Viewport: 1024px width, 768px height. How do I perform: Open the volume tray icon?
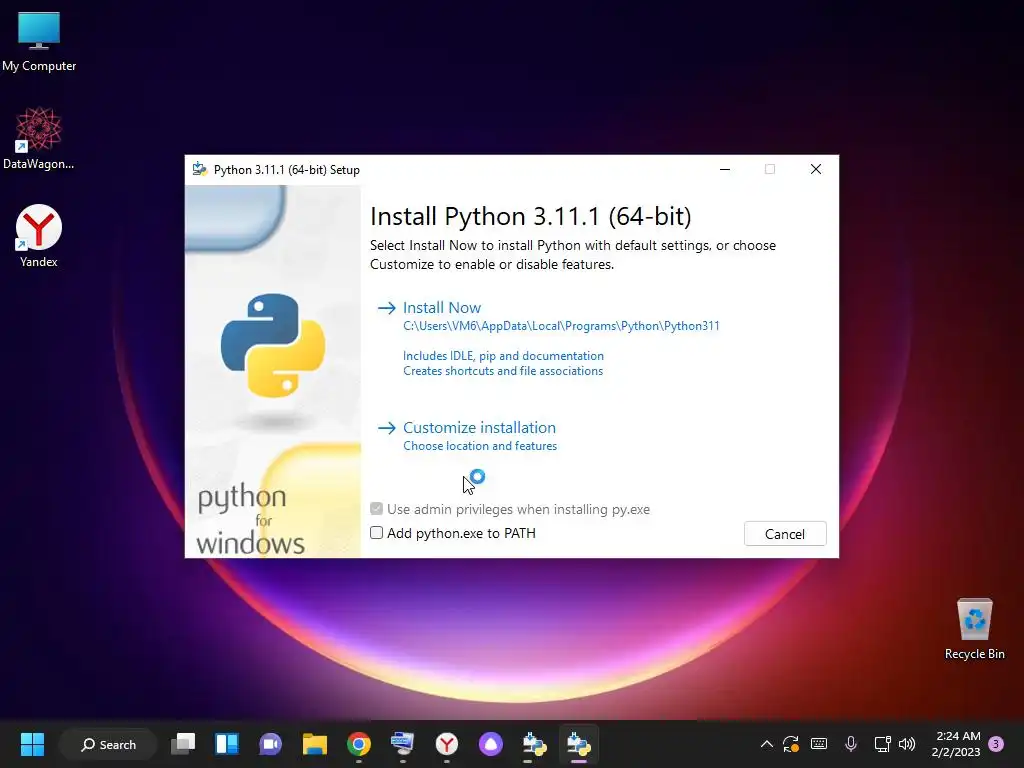(907, 744)
